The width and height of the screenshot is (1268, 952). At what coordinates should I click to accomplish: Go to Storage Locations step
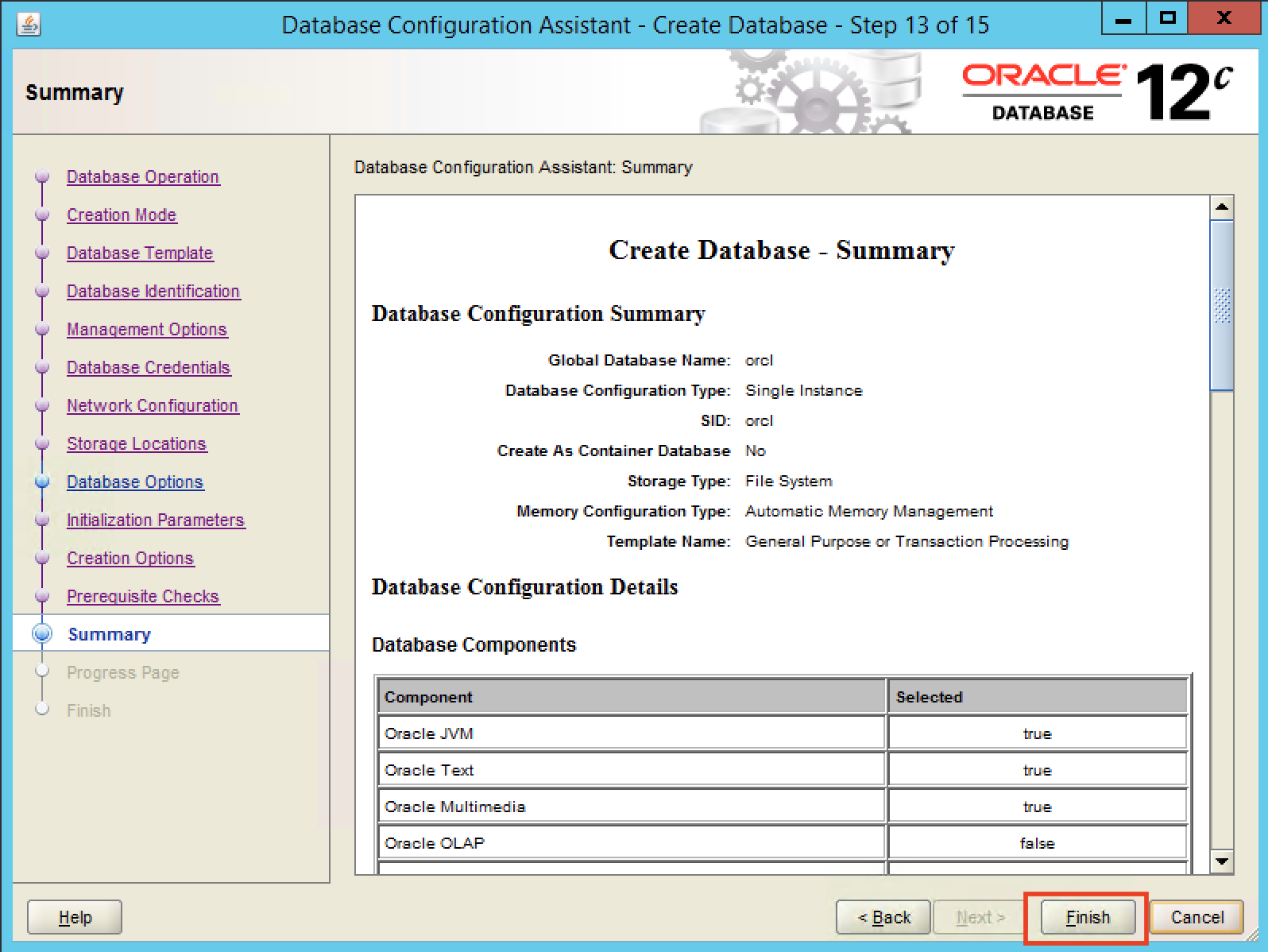click(137, 443)
